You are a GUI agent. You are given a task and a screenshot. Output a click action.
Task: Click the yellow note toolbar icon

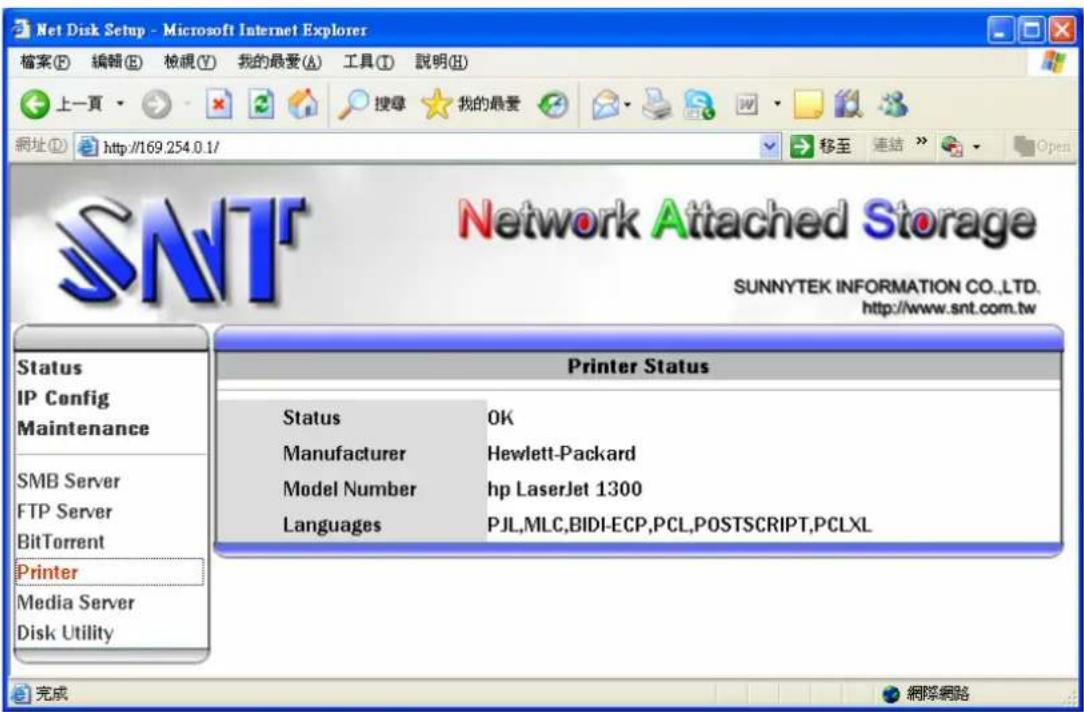[x=807, y=105]
